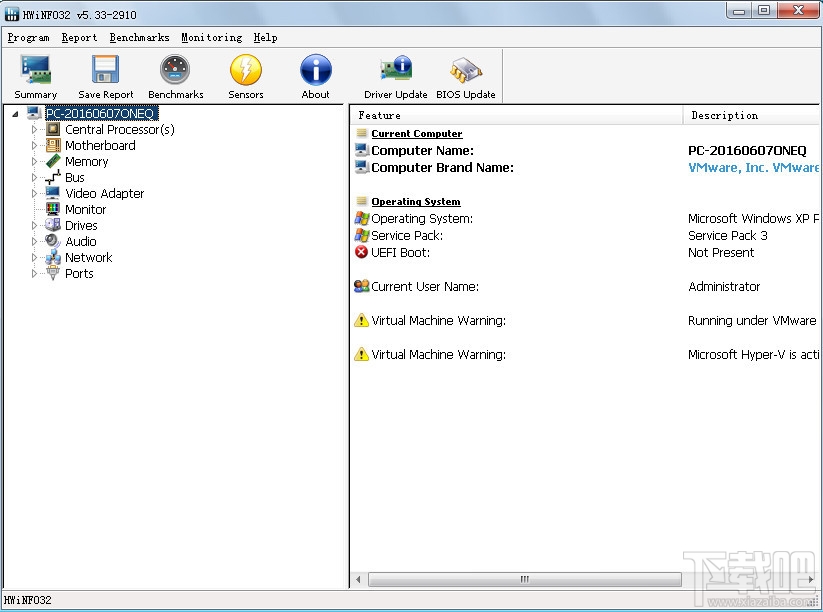Expand the Motherboard node arrow
The width and height of the screenshot is (823, 612).
[34, 145]
